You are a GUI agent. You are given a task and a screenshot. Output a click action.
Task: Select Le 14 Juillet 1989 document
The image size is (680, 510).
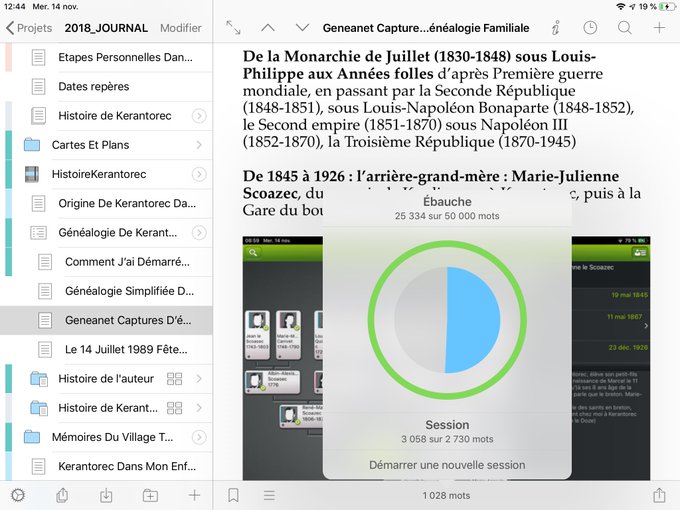click(126, 349)
